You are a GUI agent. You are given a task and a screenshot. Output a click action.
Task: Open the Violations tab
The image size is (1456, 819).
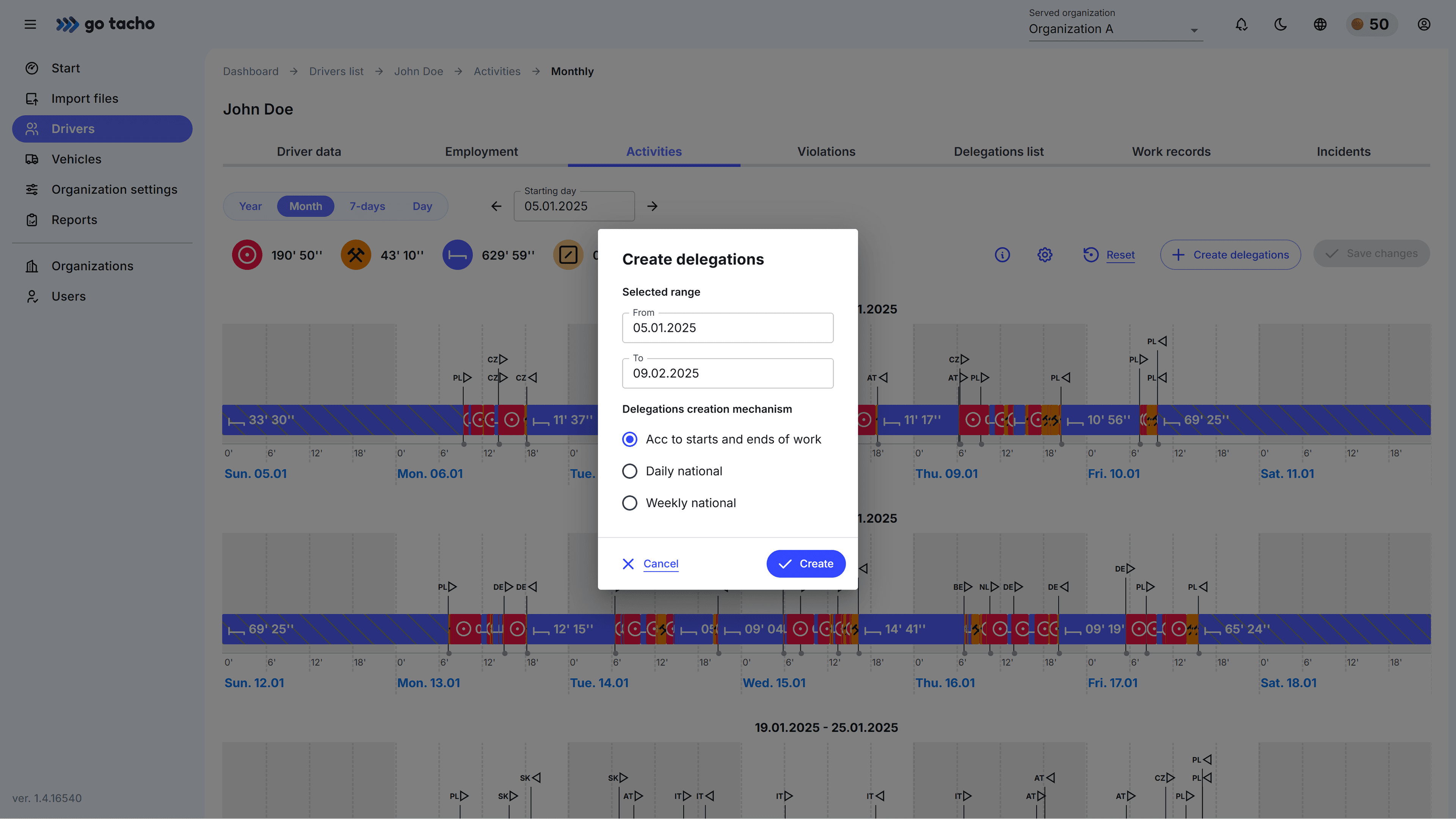pos(826,151)
